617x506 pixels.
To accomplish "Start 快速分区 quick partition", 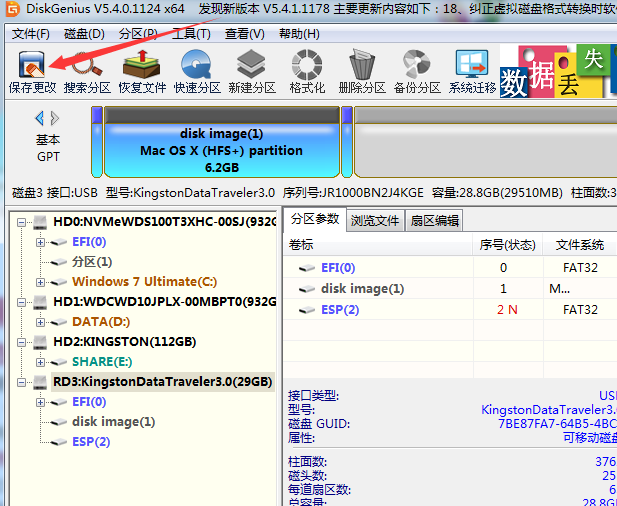I will [x=197, y=72].
